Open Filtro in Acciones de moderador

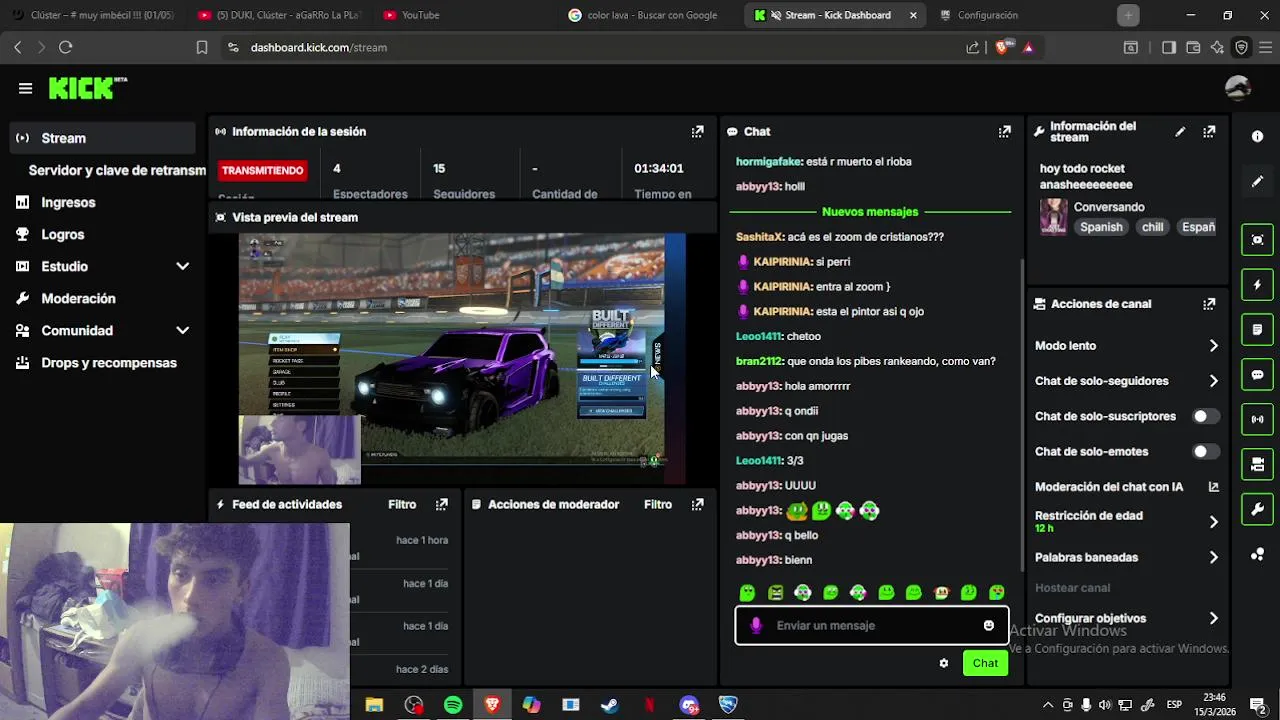658,504
